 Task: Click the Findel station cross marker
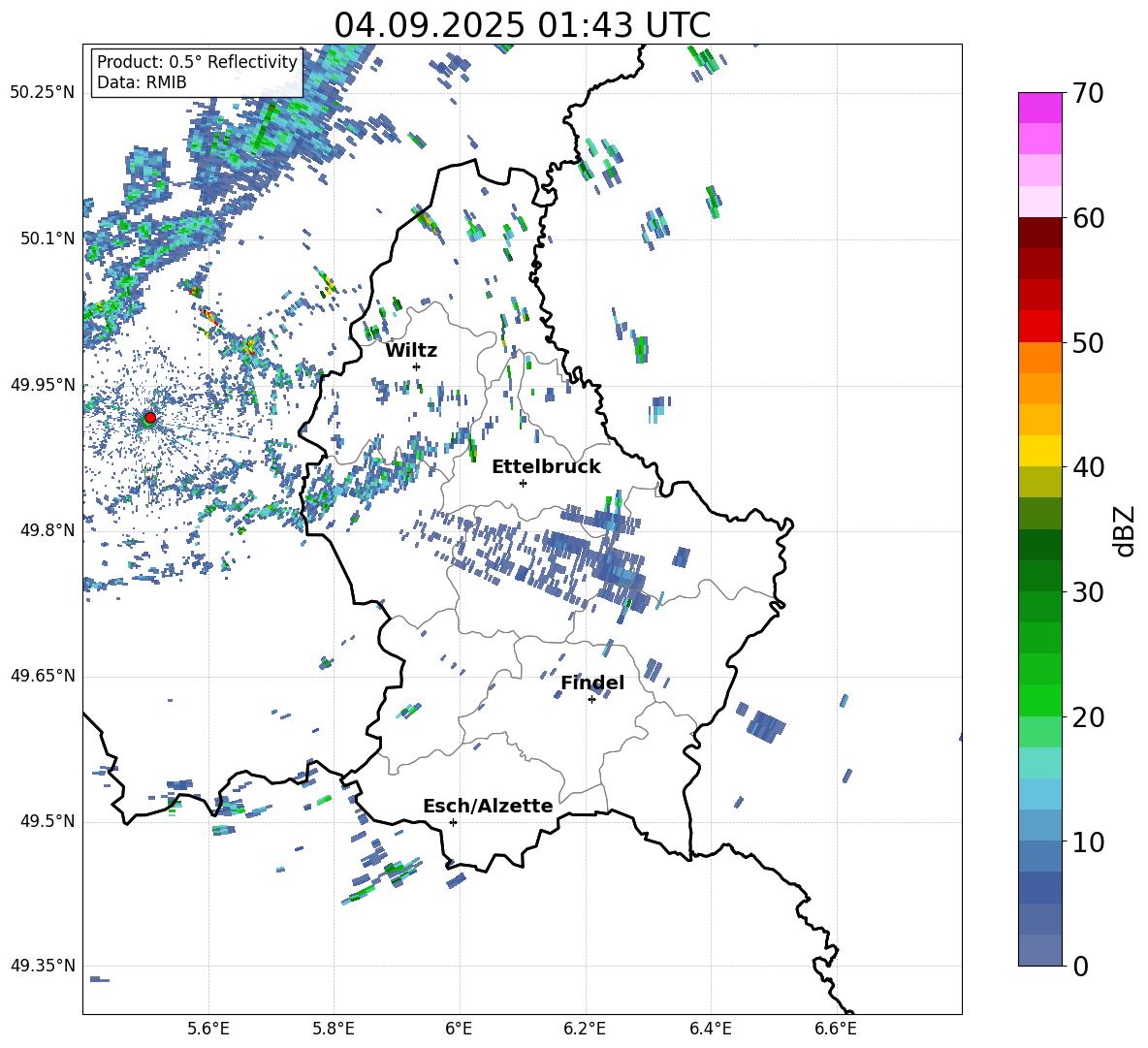coord(591,700)
